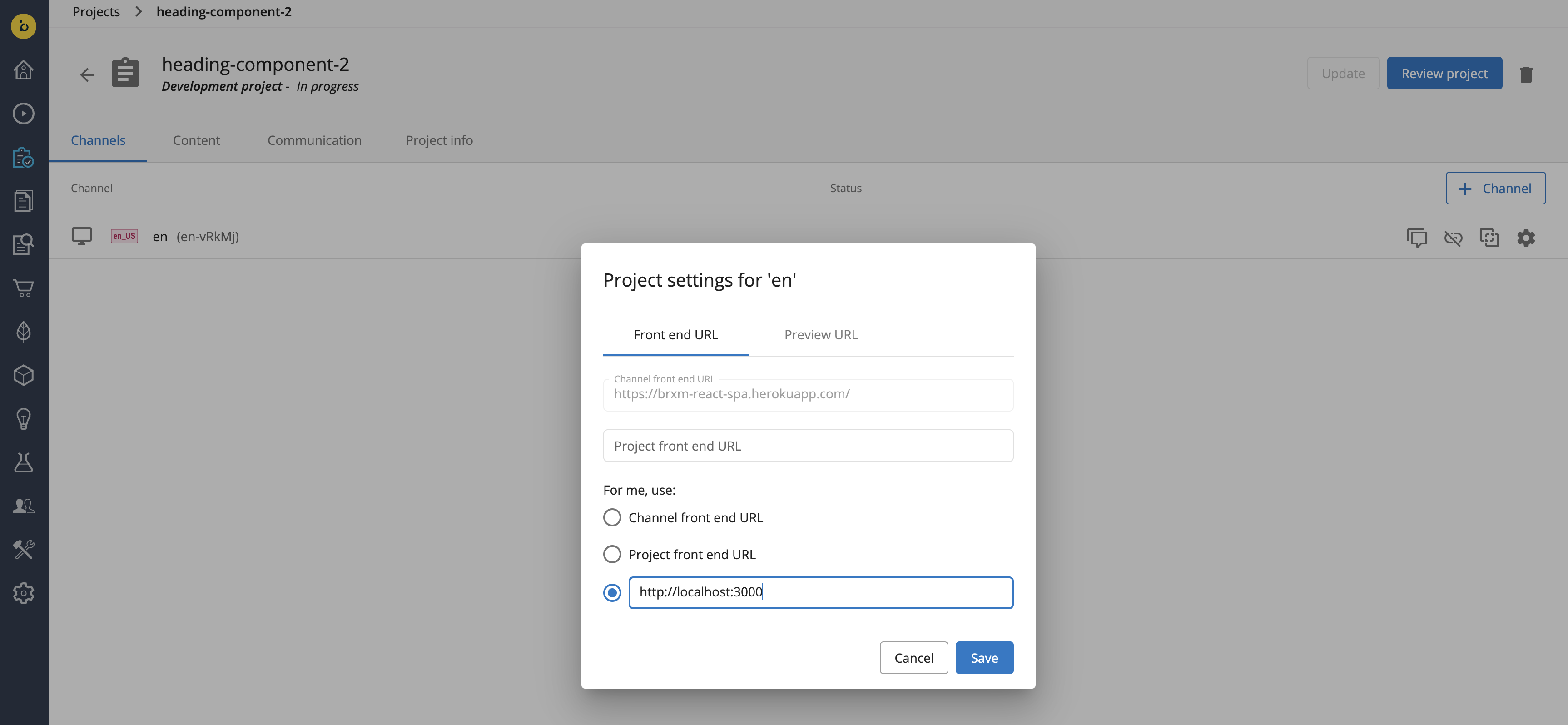
Task: Open the Content tab in project
Action: pos(196,140)
